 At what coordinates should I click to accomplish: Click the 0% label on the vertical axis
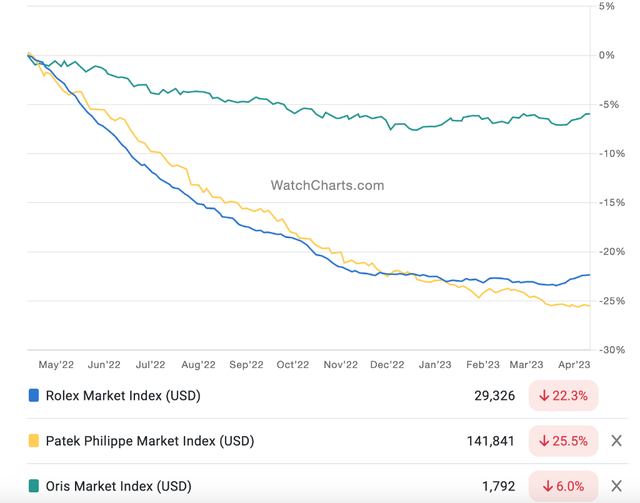[606, 55]
